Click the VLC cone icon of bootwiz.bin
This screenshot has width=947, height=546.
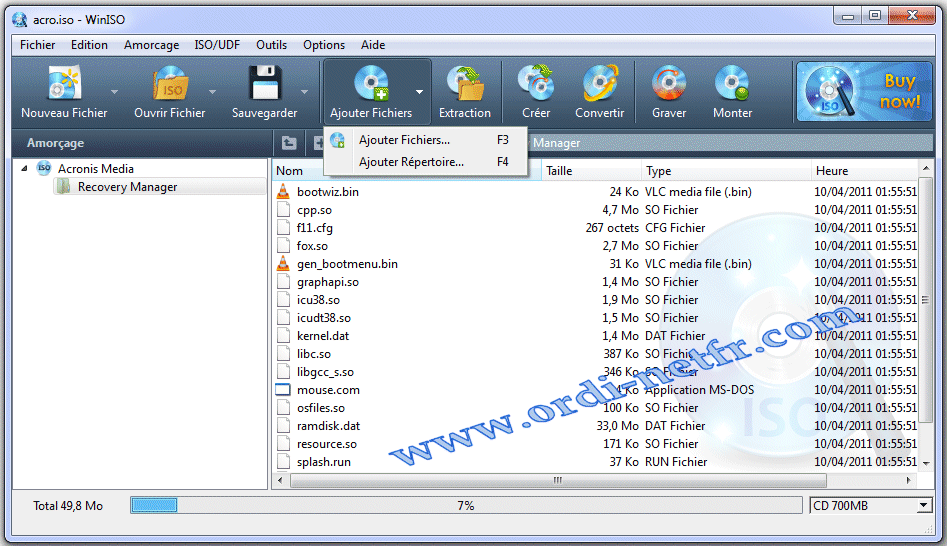click(283, 191)
